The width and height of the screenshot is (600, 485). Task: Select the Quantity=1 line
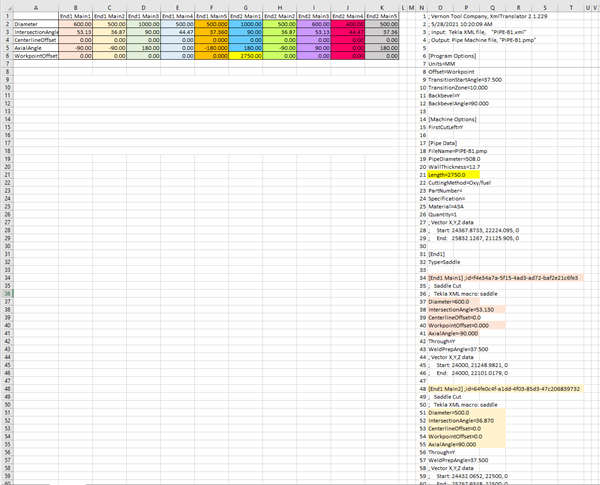(442, 215)
